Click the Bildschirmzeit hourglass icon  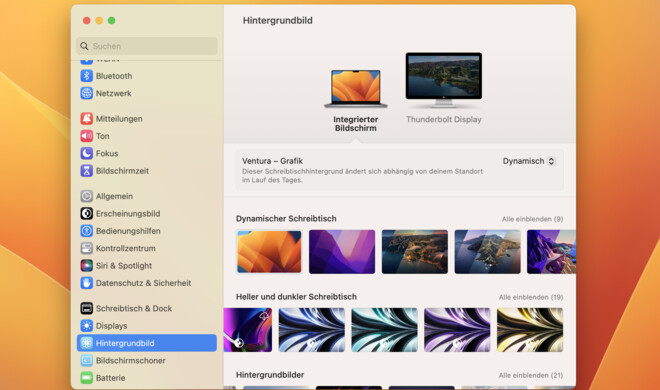pyautogui.click(x=86, y=171)
